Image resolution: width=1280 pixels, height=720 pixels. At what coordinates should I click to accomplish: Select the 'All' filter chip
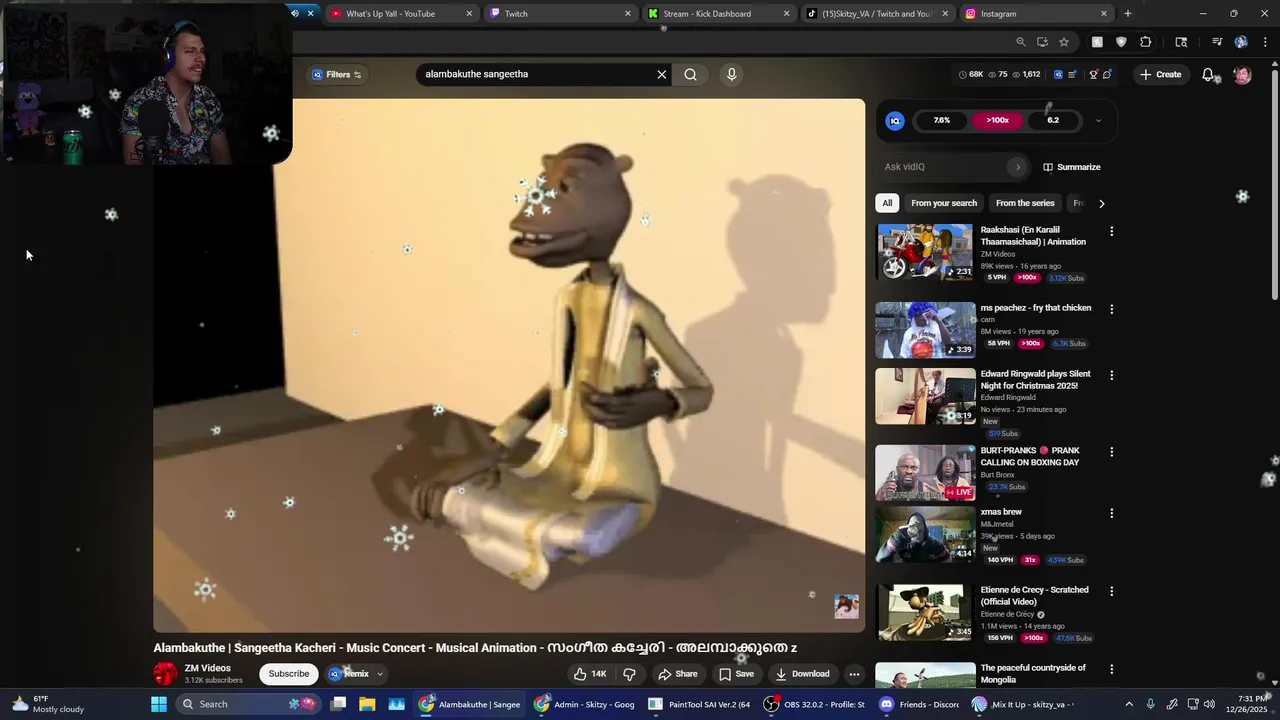[x=887, y=203]
